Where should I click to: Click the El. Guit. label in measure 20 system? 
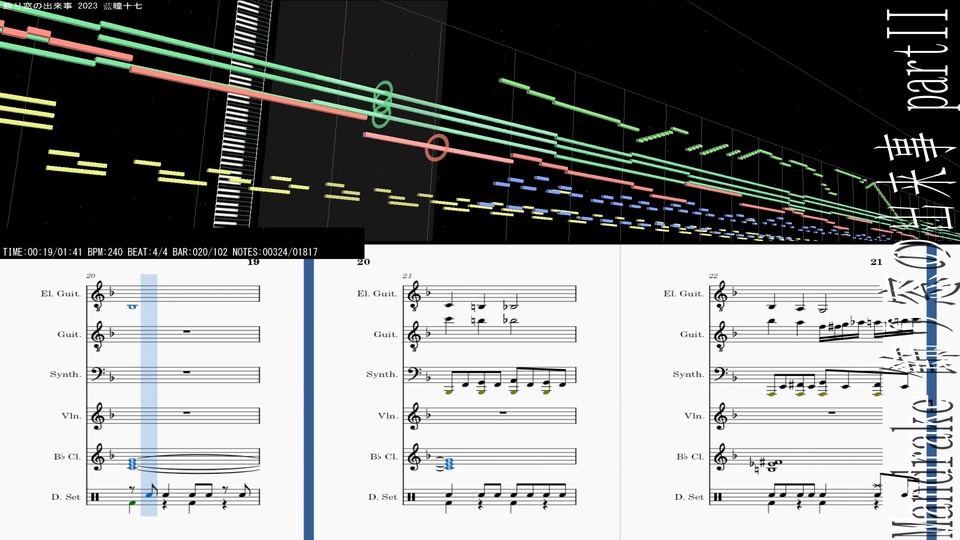click(61, 294)
